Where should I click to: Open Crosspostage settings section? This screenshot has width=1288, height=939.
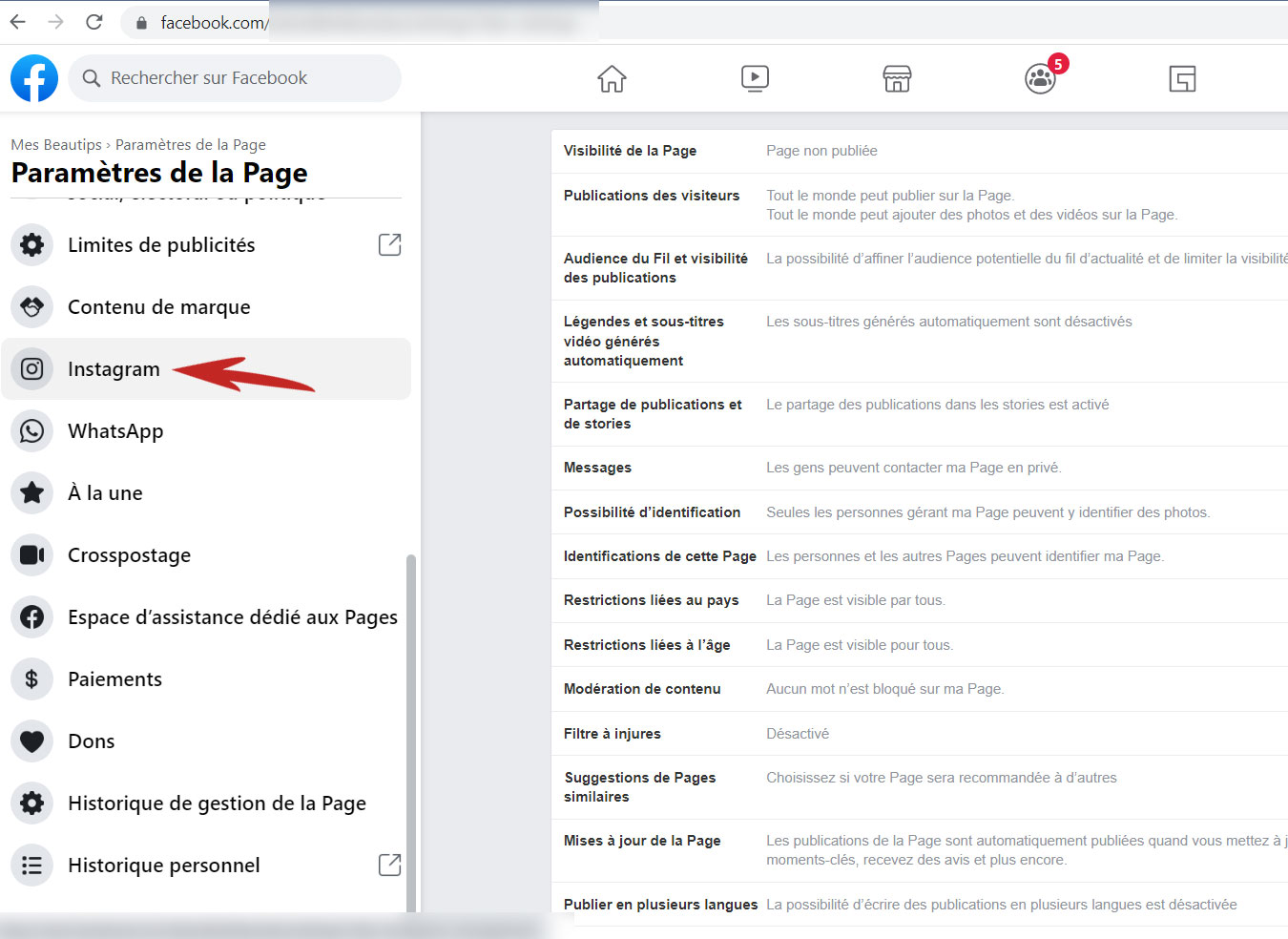[129, 555]
